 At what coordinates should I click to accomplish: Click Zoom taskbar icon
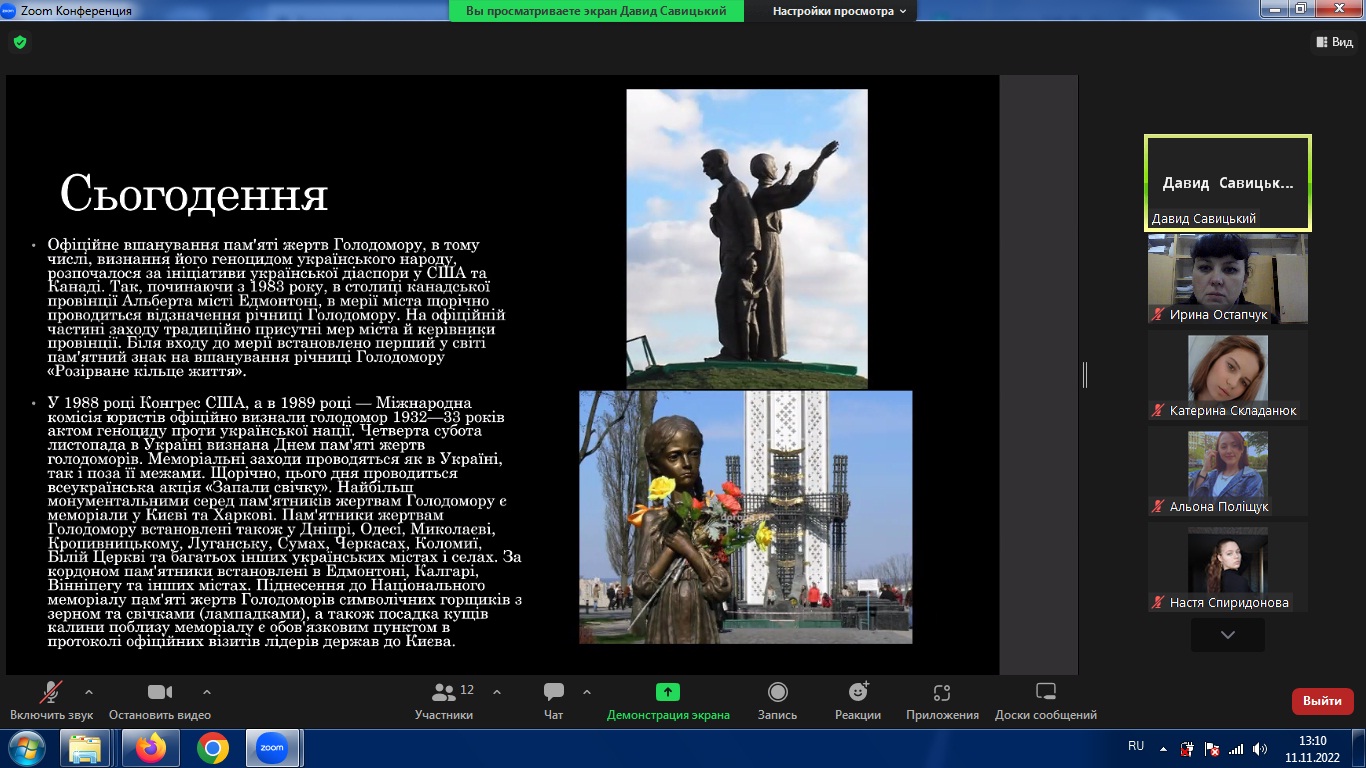[272, 748]
